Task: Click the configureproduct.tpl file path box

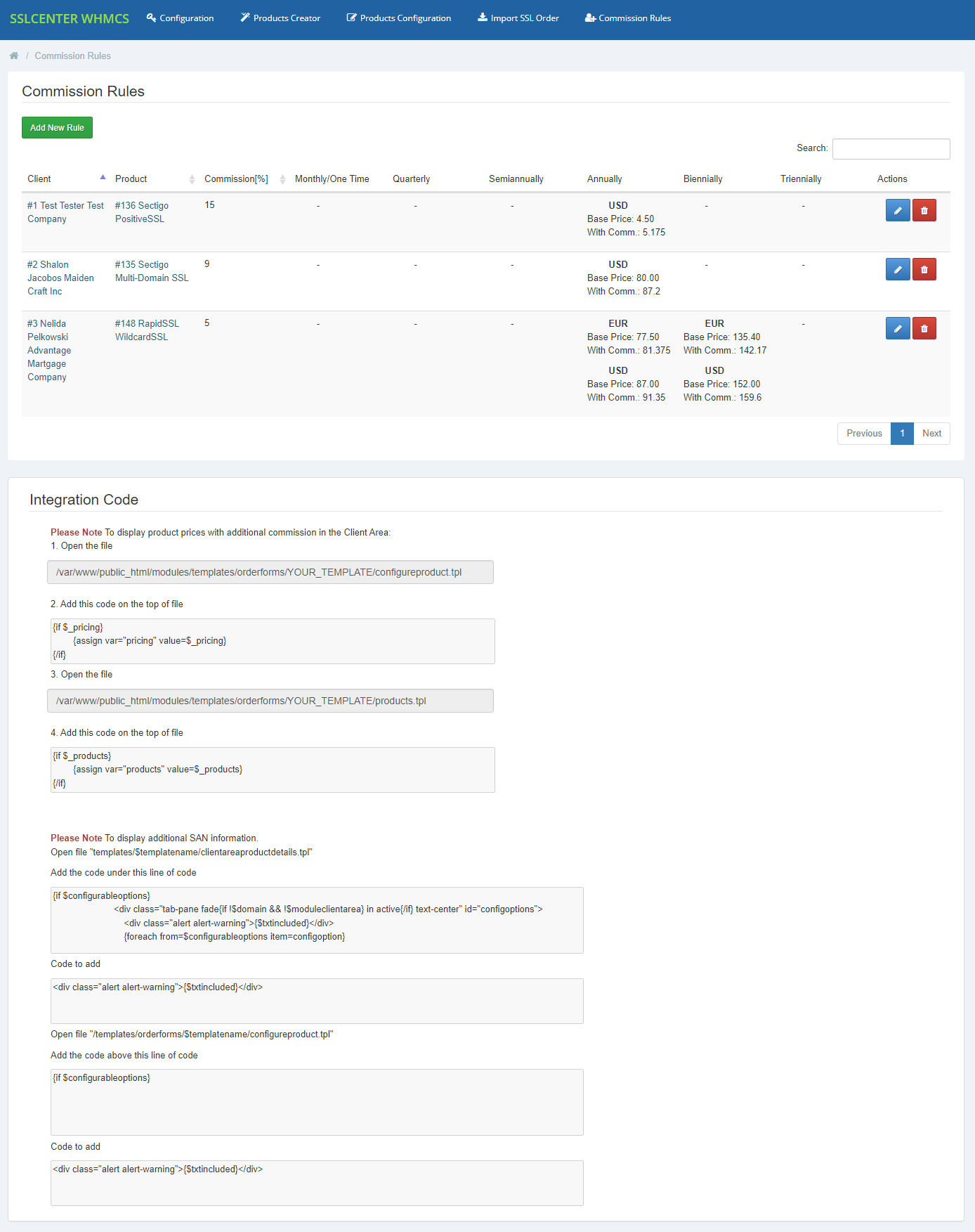Action: pos(270,572)
